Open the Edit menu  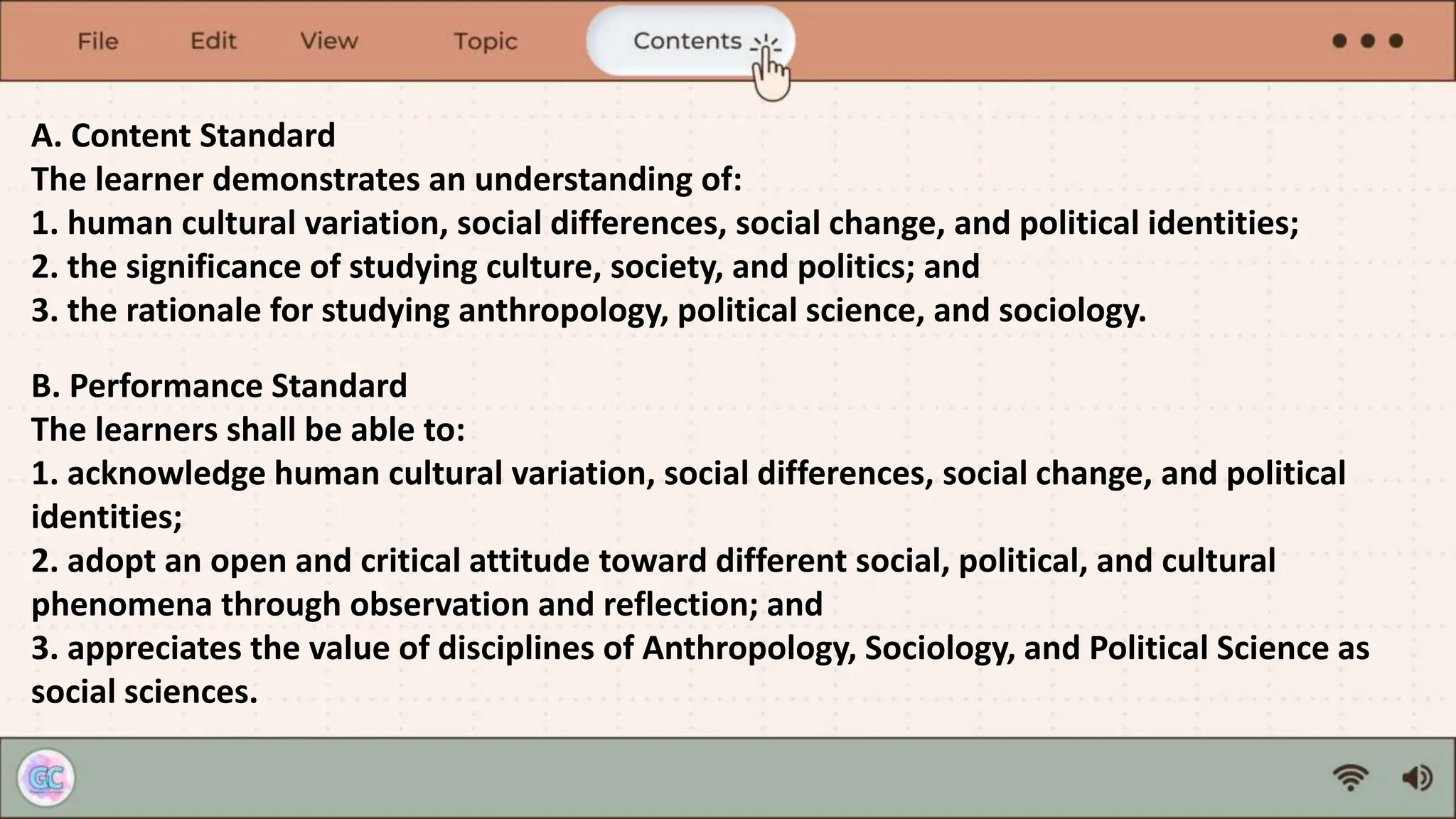[213, 41]
